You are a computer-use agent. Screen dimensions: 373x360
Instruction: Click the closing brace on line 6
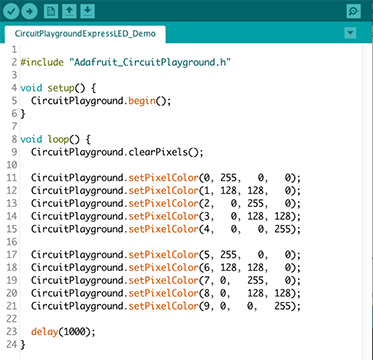[23, 114]
